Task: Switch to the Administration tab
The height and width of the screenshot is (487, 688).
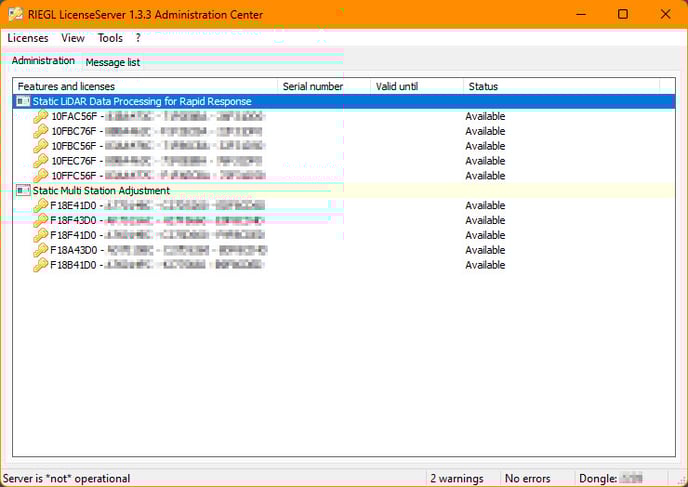Action: pyautogui.click(x=43, y=61)
